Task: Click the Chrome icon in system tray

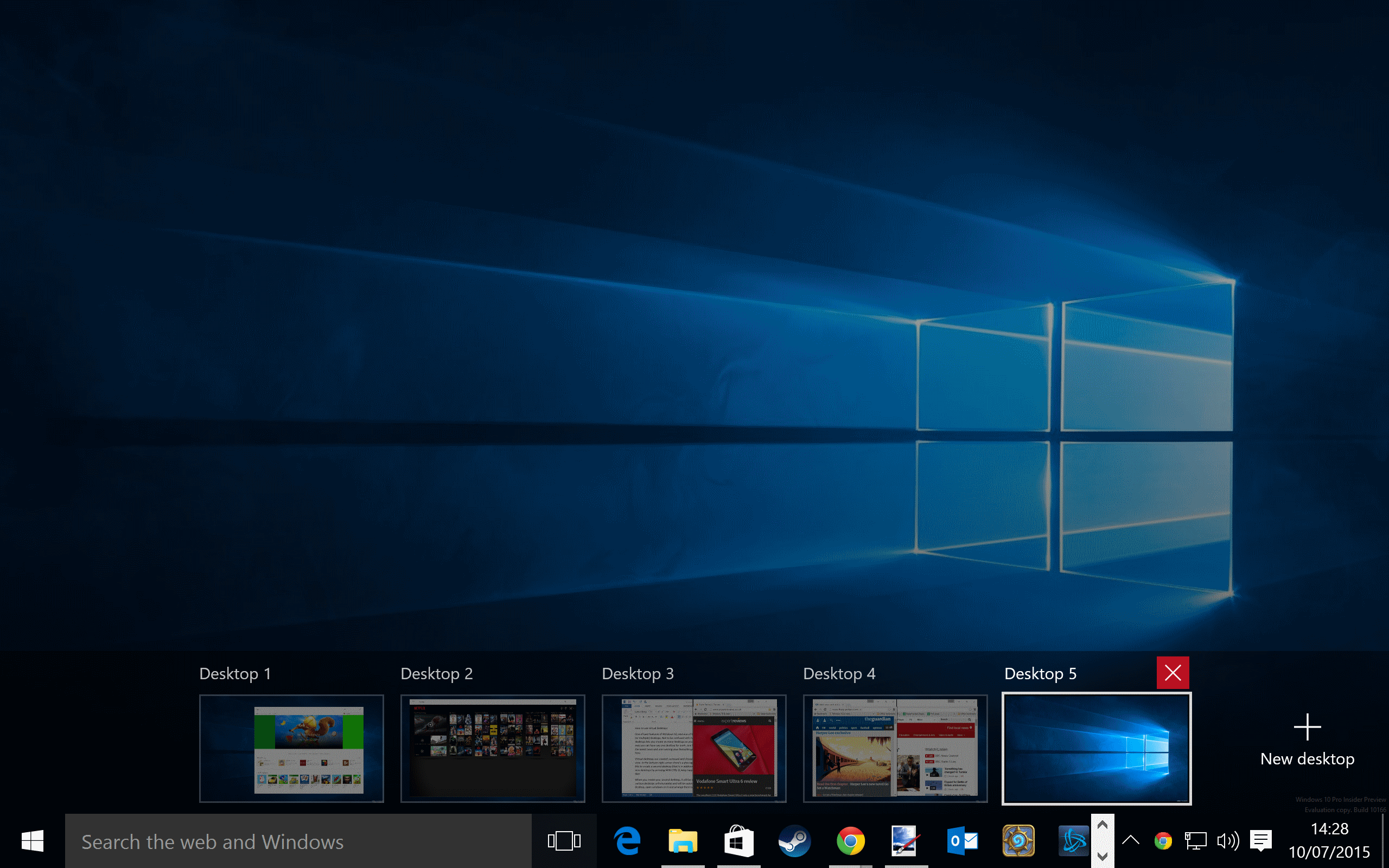Action: click(1163, 841)
